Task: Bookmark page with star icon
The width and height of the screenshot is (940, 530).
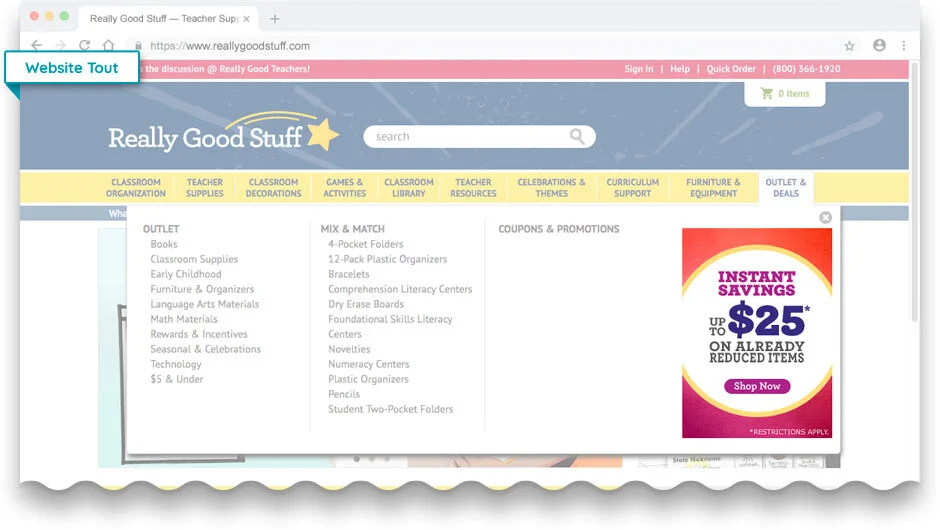Action: tap(849, 46)
